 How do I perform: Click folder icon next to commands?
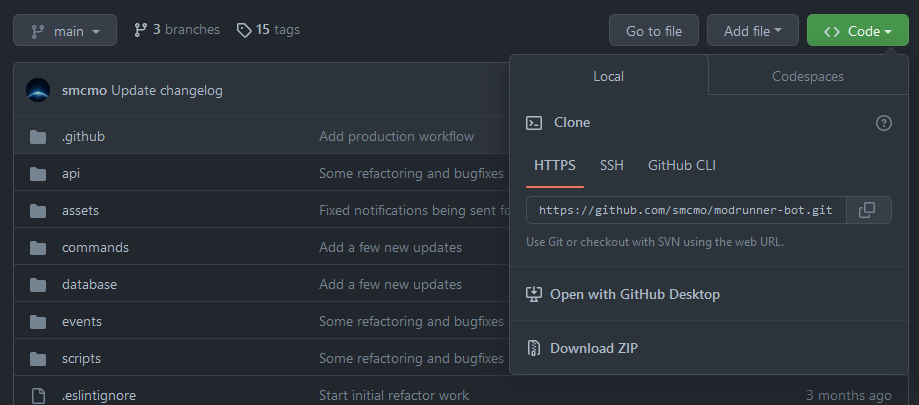tap(38, 248)
